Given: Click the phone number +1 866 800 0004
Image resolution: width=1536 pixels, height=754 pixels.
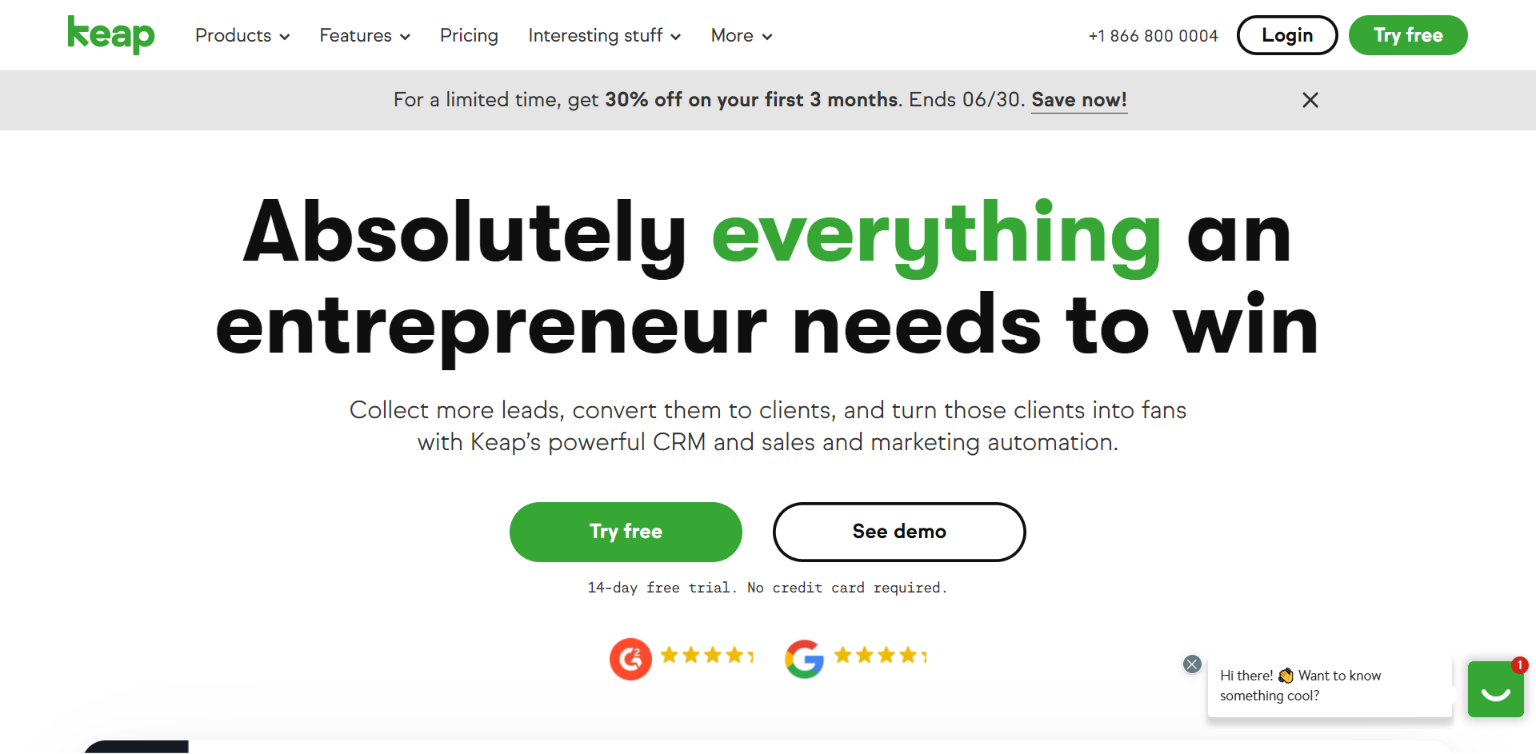Looking at the screenshot, I should tap(1153, 36).
